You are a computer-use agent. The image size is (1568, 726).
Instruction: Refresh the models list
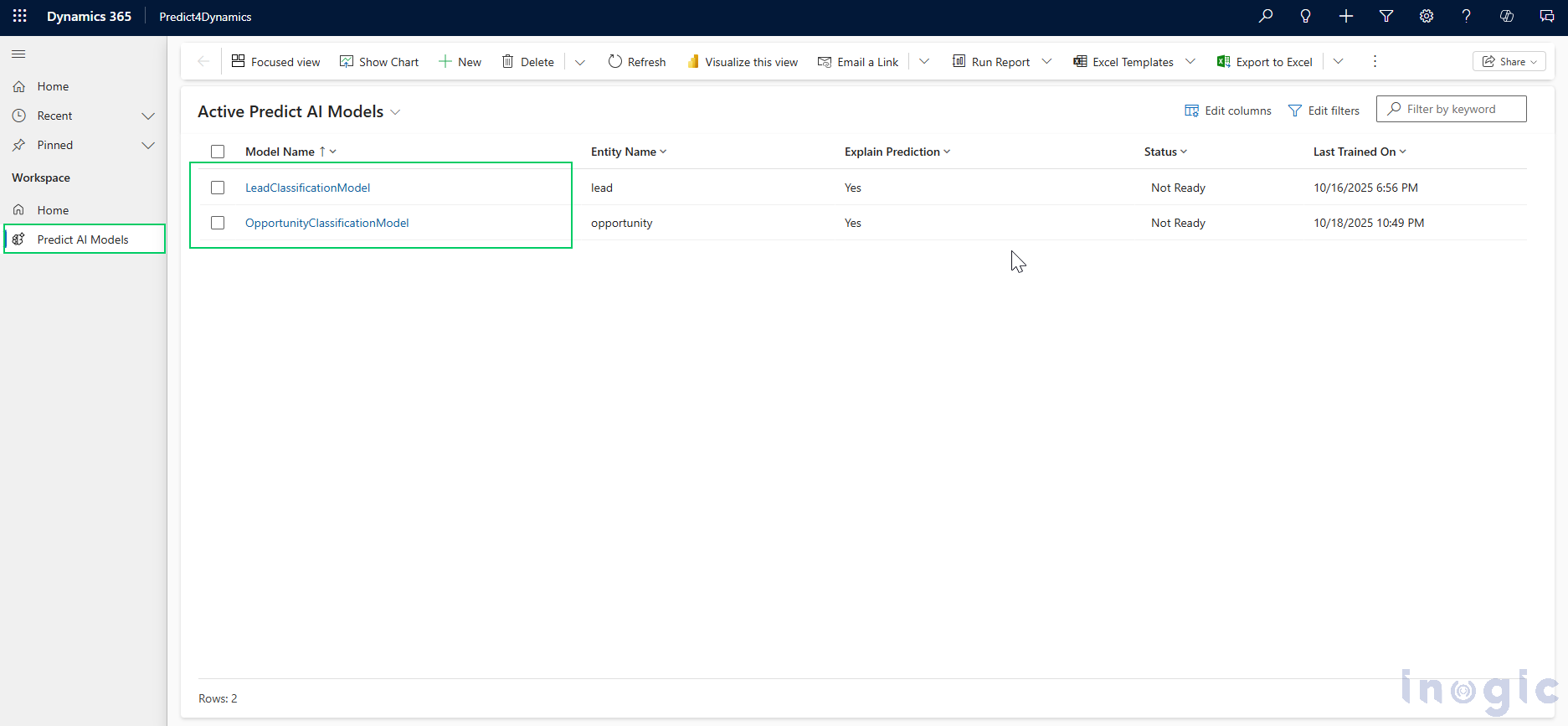pyautogui.click(x=636, y=62)
